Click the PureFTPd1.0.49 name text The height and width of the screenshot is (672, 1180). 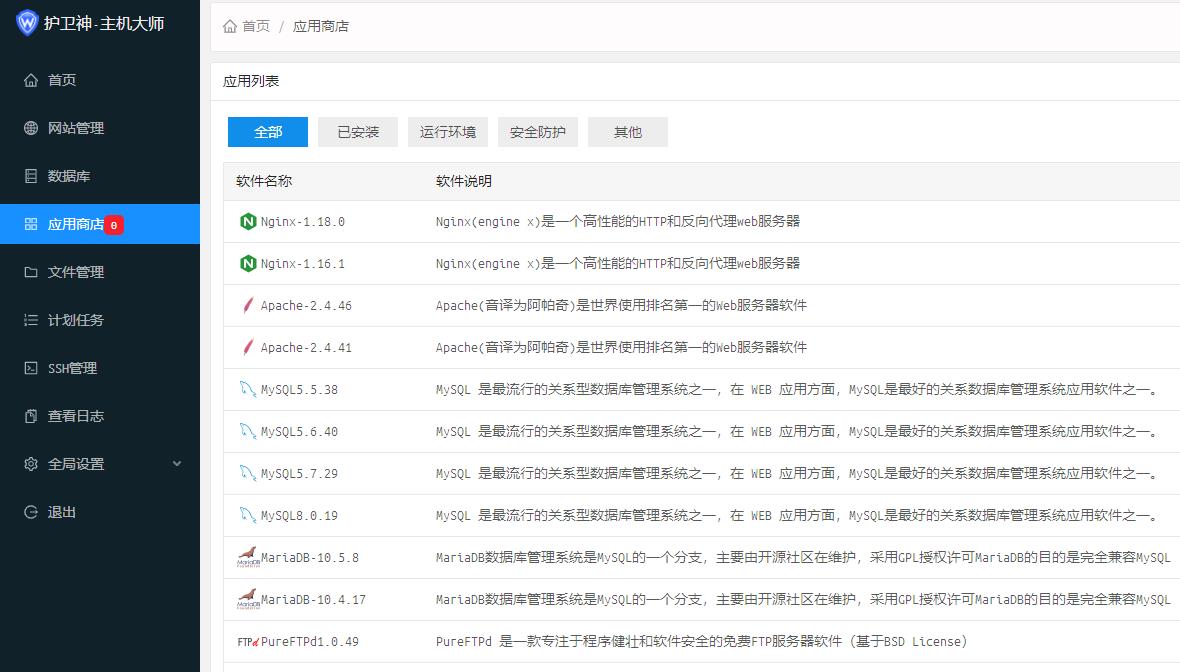(x=310, y=642)
